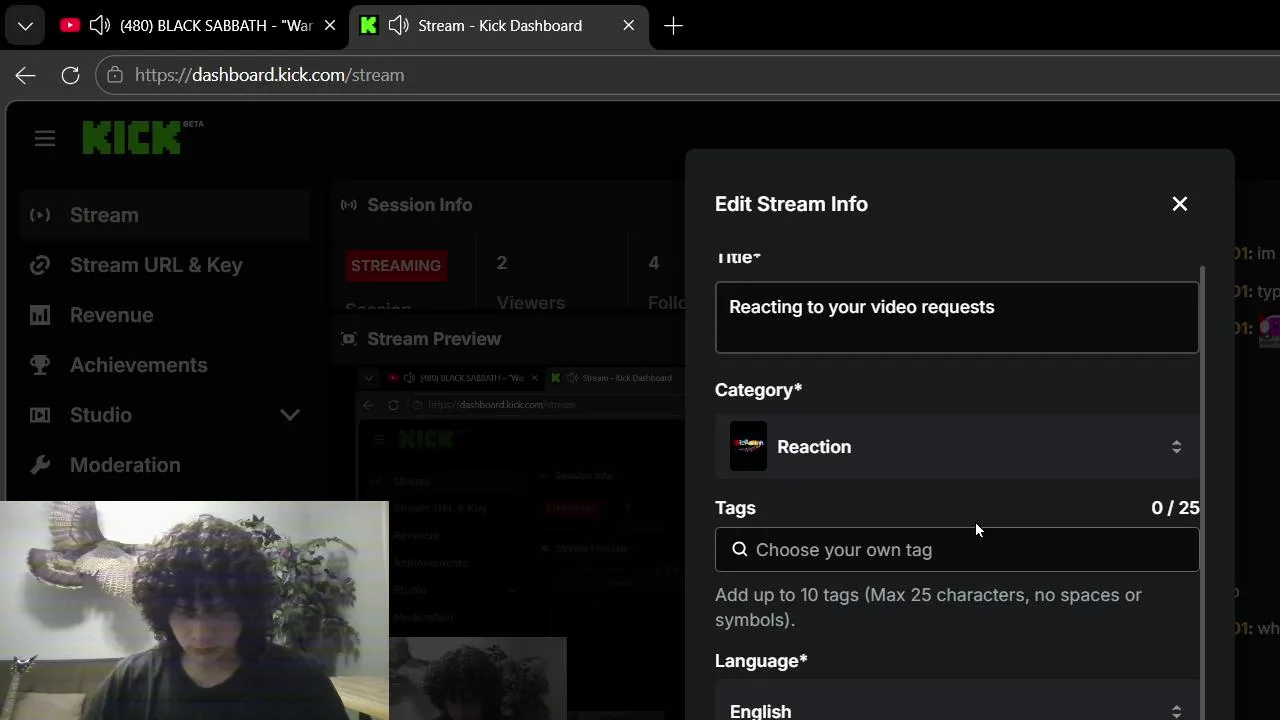
Task: Click the Language selector arrows
Action: point(1176,711)
